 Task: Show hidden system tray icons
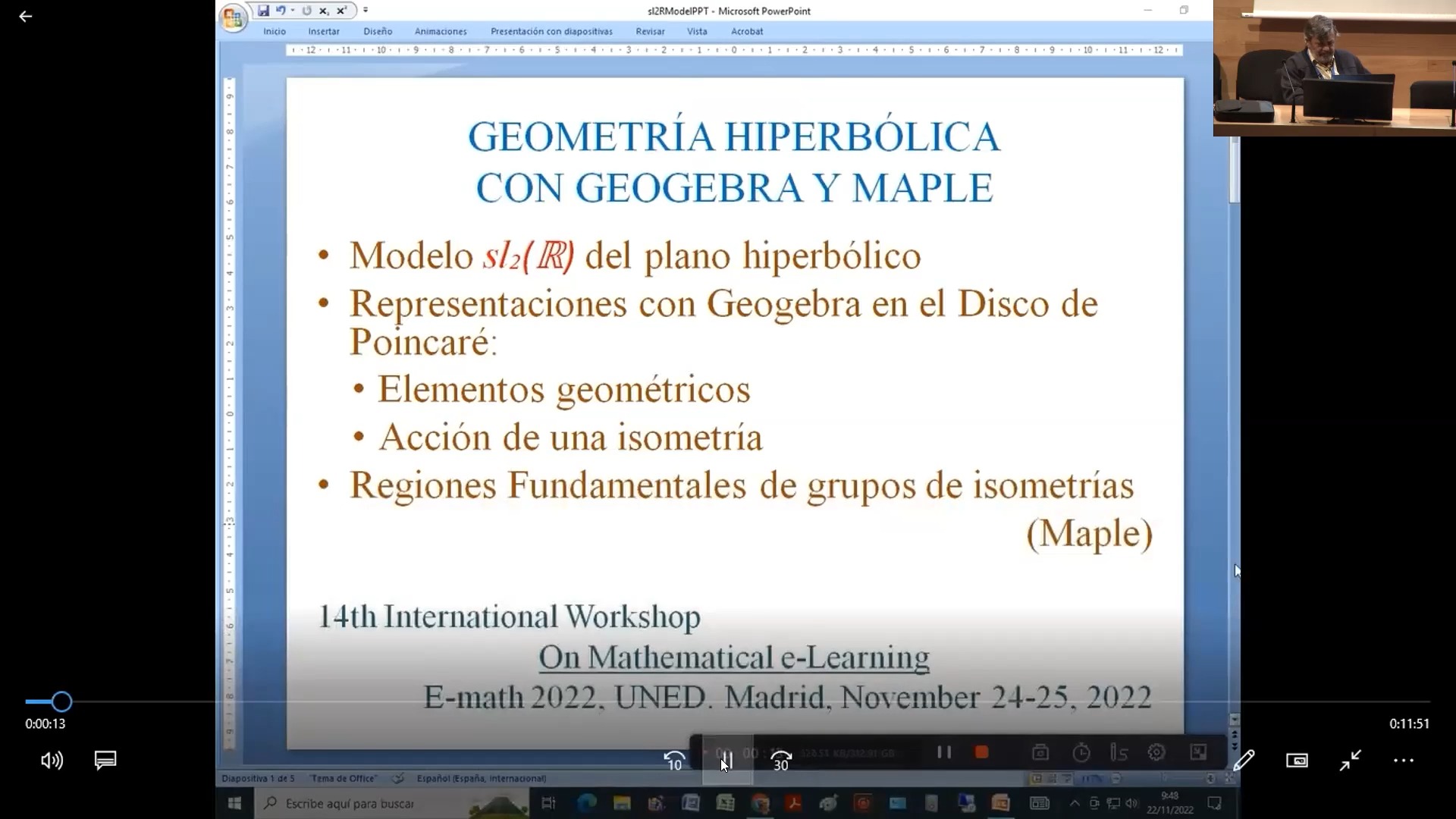[1074, 803]
